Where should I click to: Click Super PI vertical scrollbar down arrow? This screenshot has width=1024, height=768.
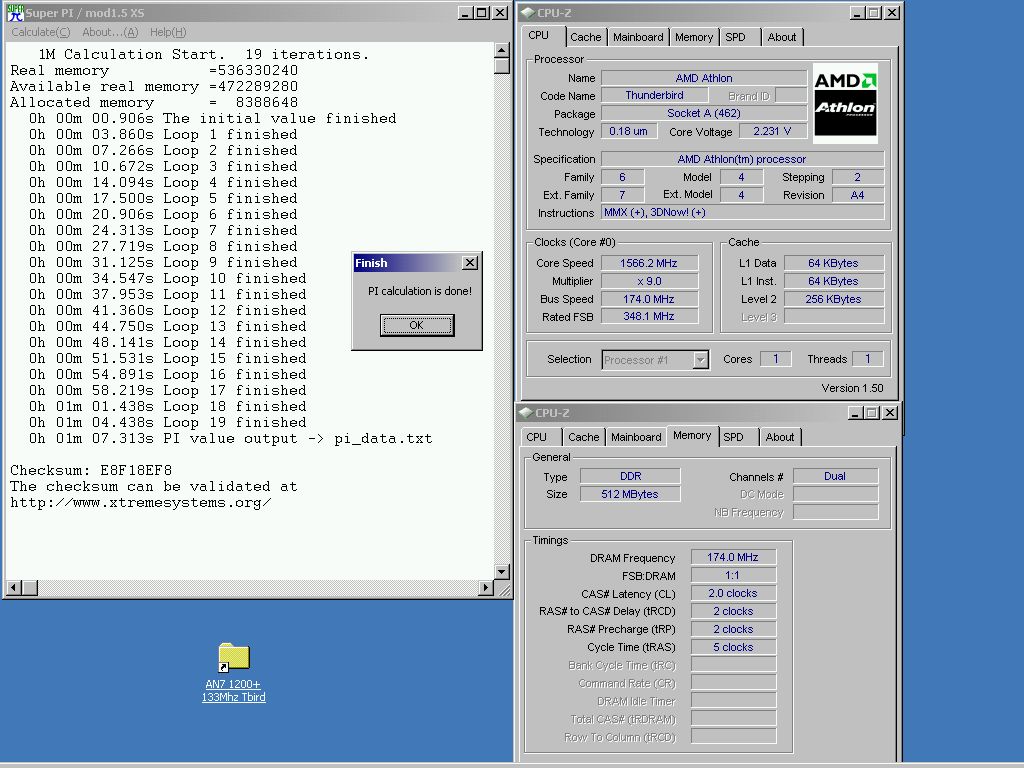(x=502, y=571)
